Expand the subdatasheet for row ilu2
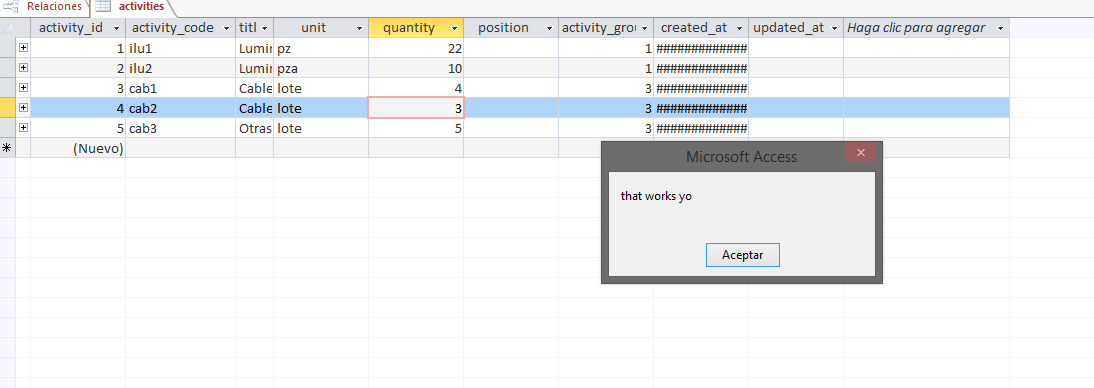Viewport: 1094px width, 388px height. pyautogui.click(x=23, y=68)
